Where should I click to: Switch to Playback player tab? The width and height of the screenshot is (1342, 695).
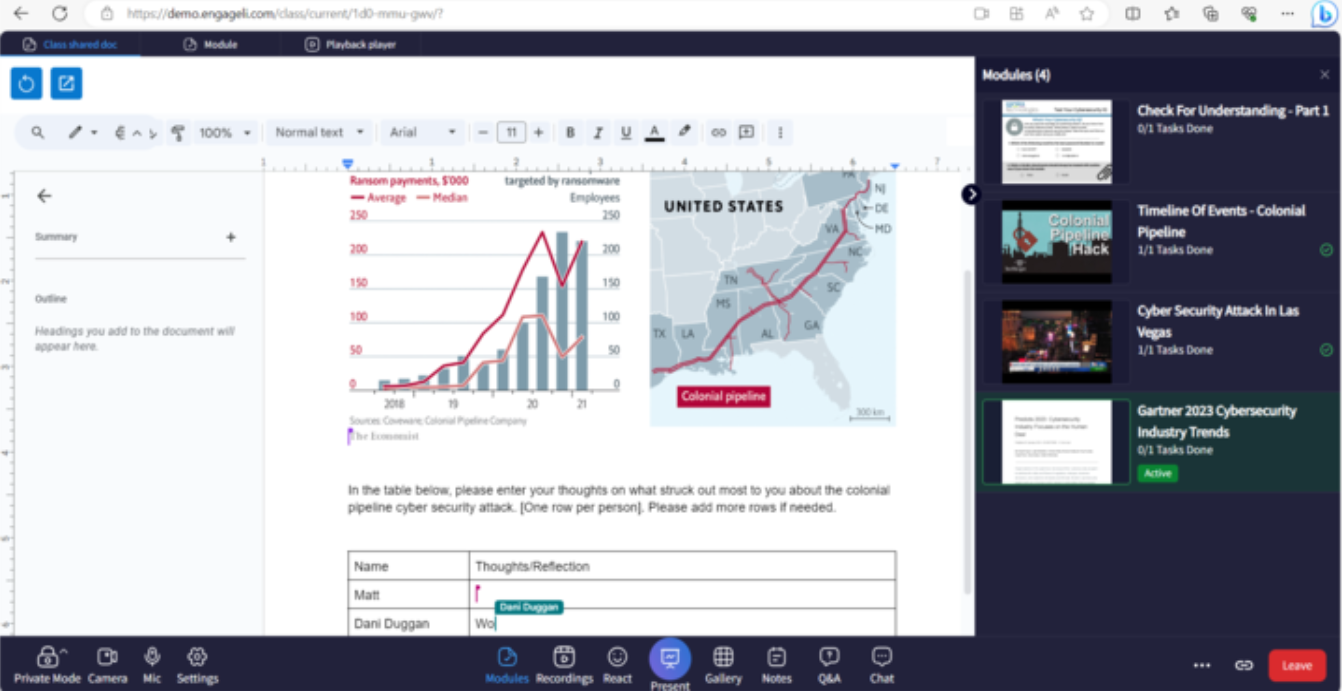(351, 45)
